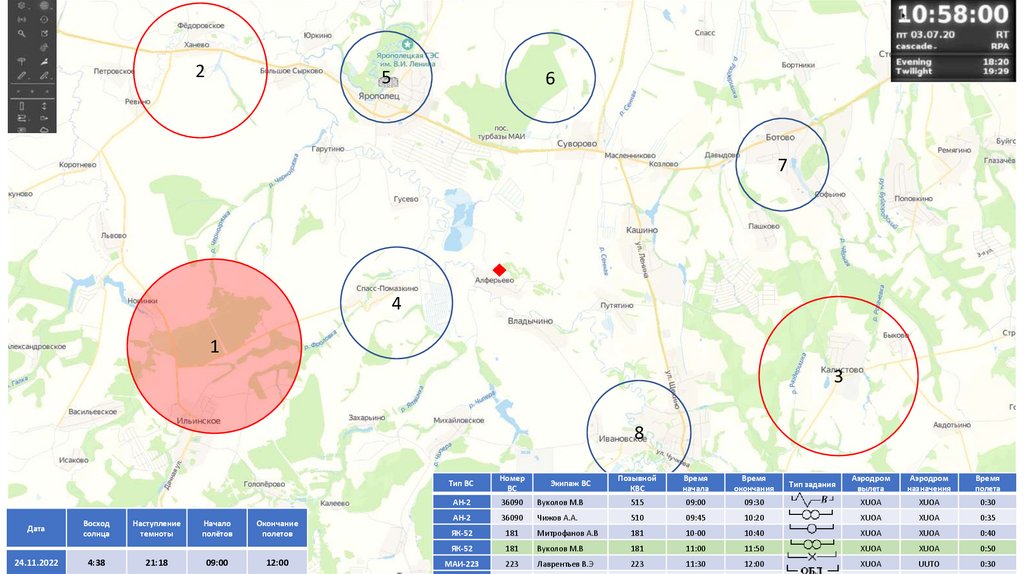This screenshot has height=574, width=1024.
Task: Click the 'Суворово' map label
Action: pyautogui.click(x=577, y=144)
